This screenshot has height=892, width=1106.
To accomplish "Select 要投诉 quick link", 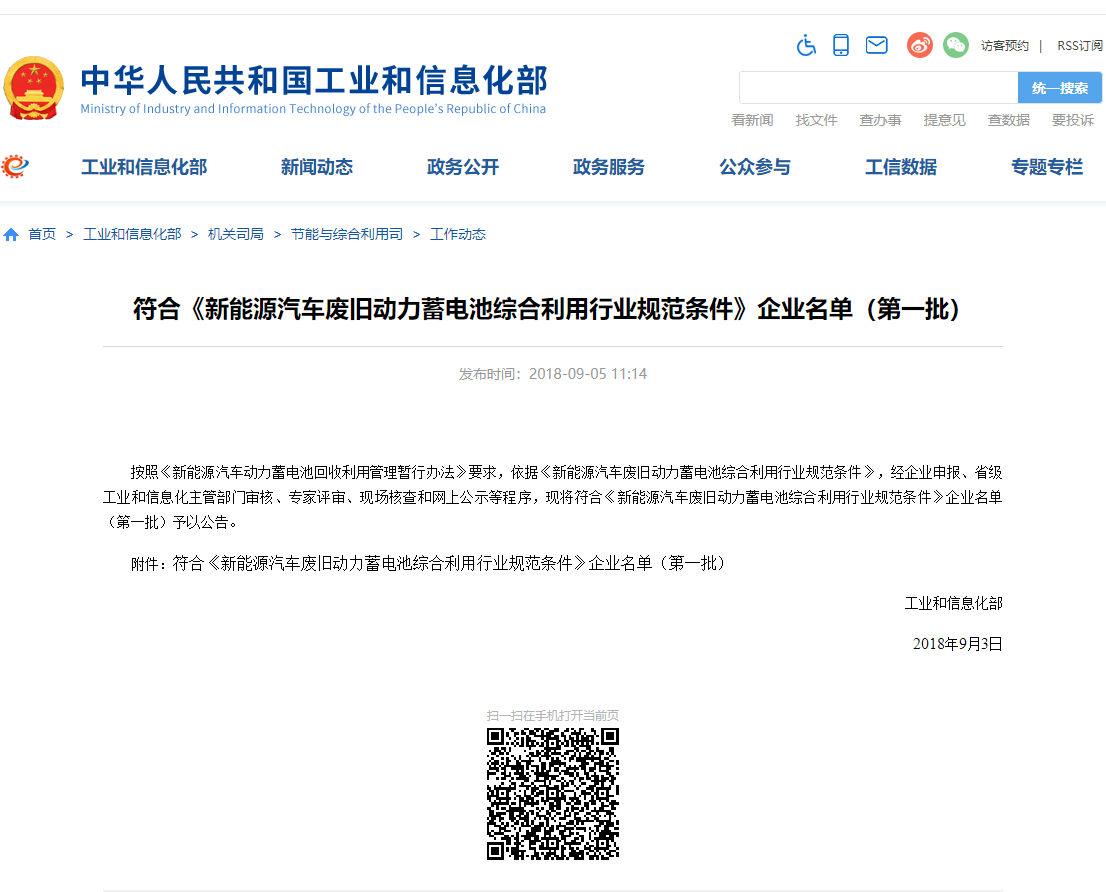I will [x=1073, y=120].
